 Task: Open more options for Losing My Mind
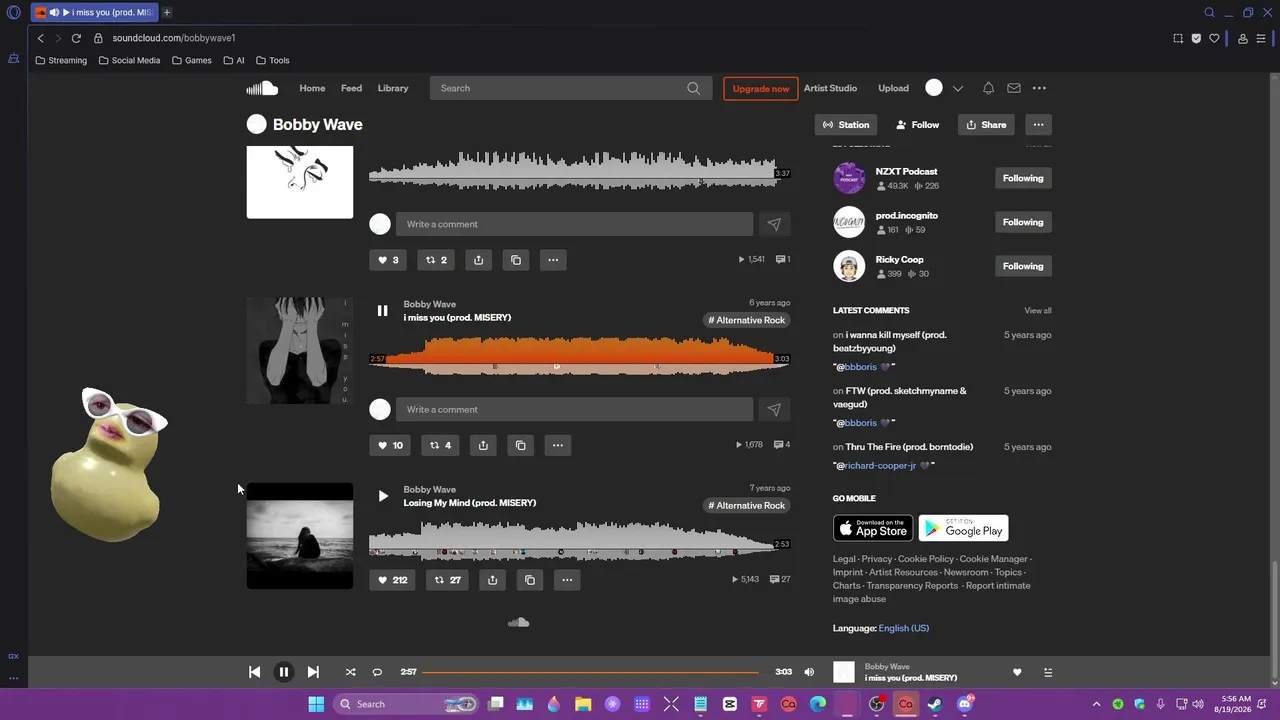[x=567, y=580]
